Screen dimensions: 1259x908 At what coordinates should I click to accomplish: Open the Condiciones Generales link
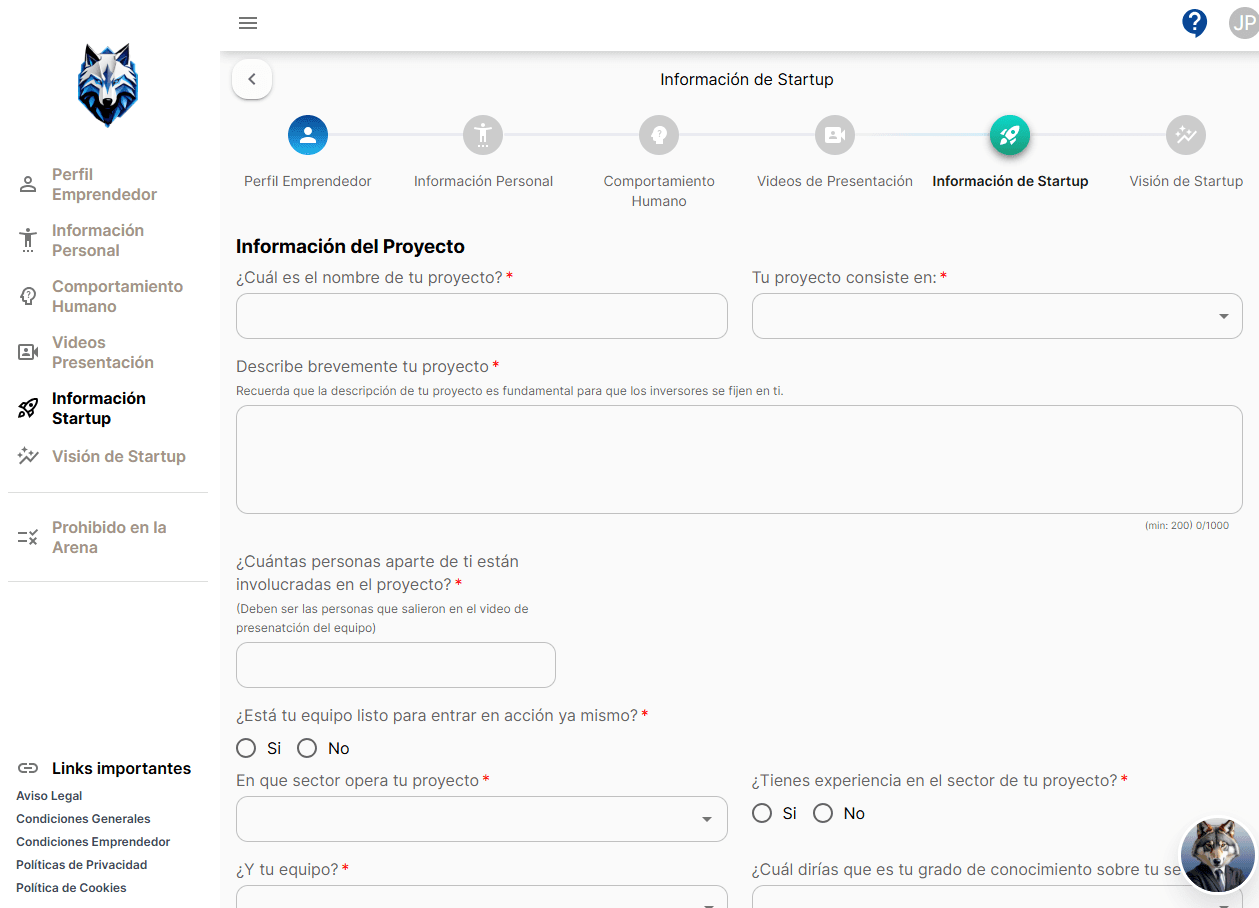[83, 819]
